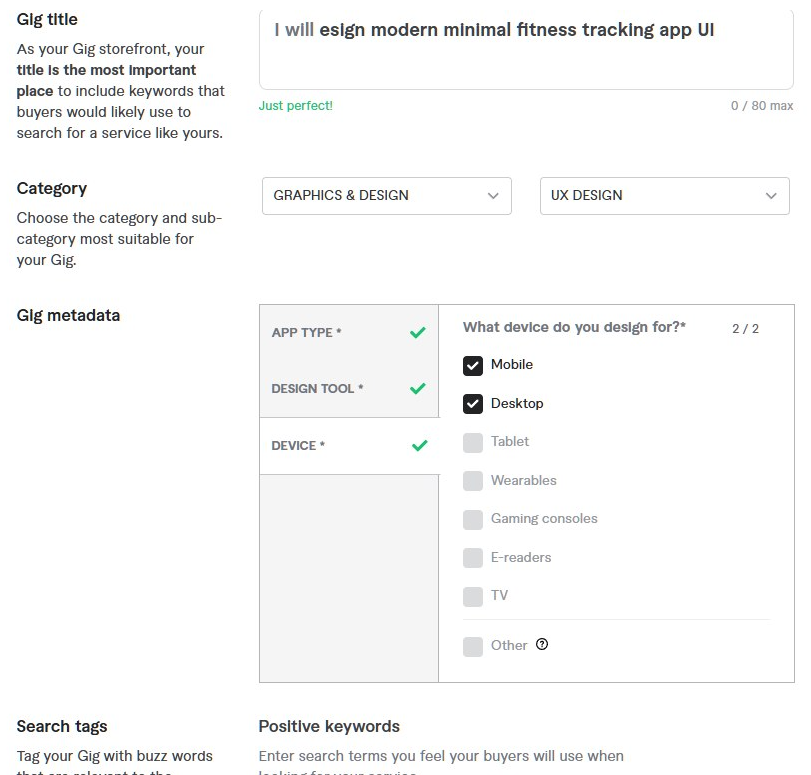811x775 pixels.
Task: Tick the Tablet checkbox
Action: coord(473,443)
